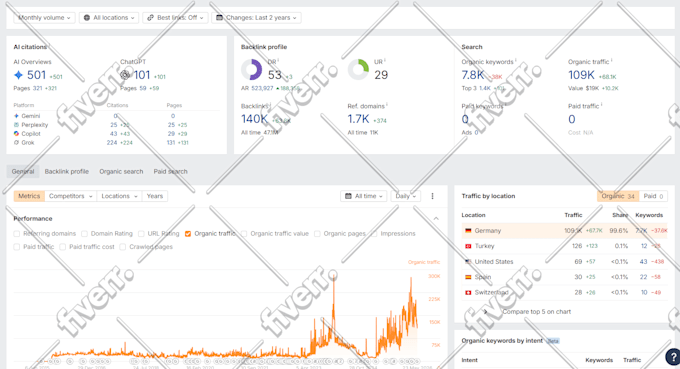The image size is (680, 369).
Task: Click the ChatGPT count 101
Action: tap(142, 75)
